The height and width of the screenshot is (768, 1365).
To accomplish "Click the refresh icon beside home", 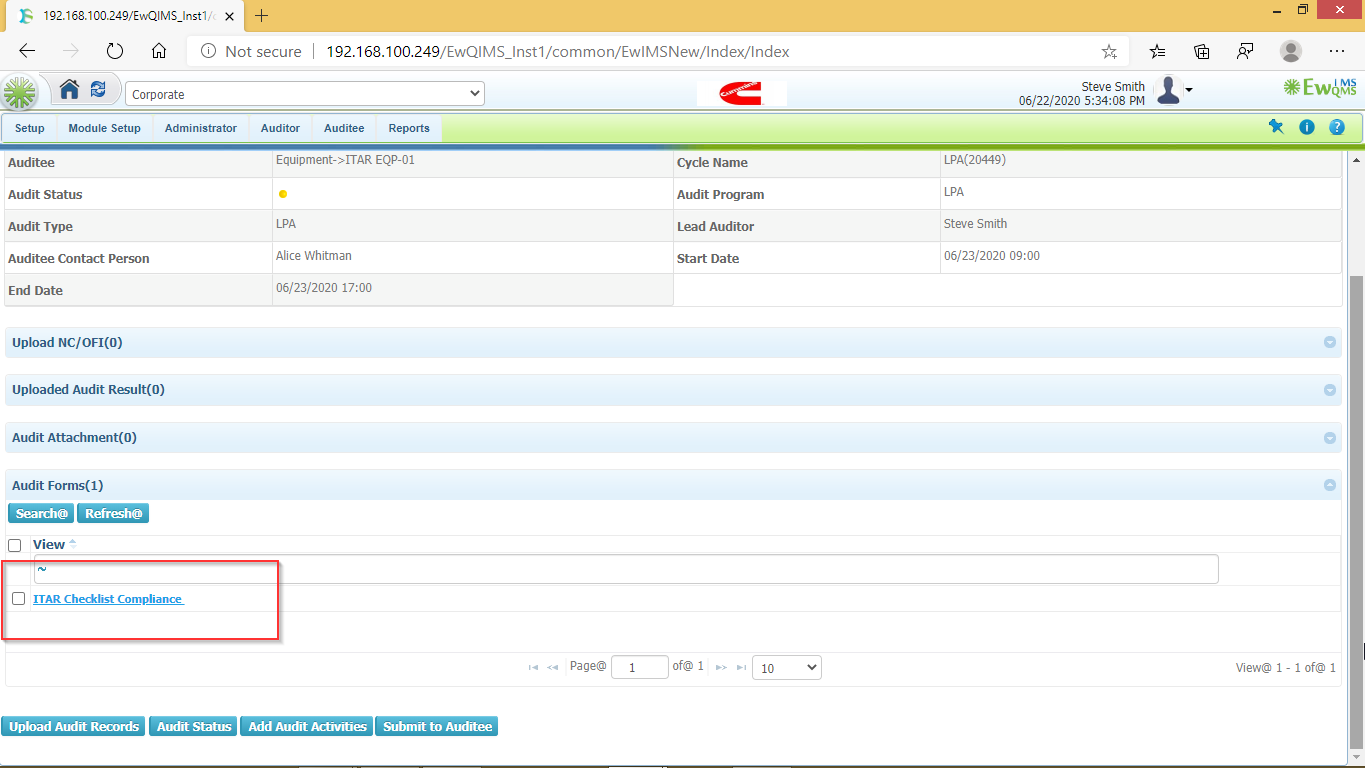I will pos(98,90).
